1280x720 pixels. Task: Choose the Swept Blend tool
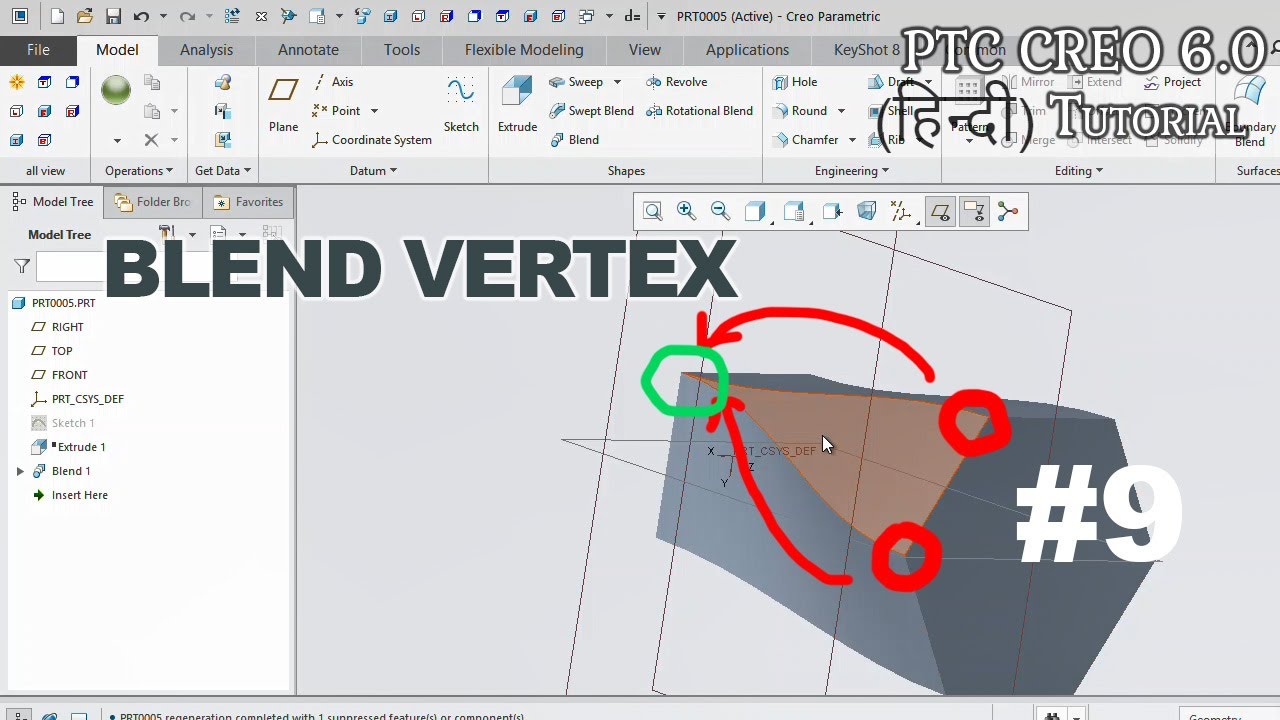592,111
